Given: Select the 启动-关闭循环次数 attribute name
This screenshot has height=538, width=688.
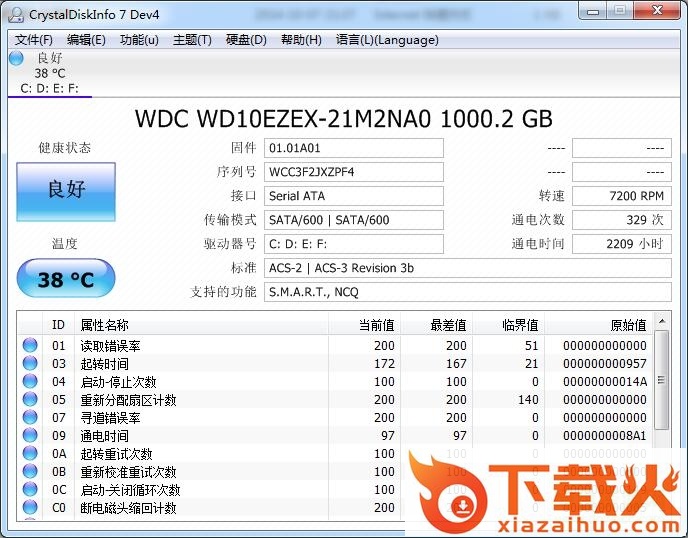Looking at the screenshot, I should [130, 490].
